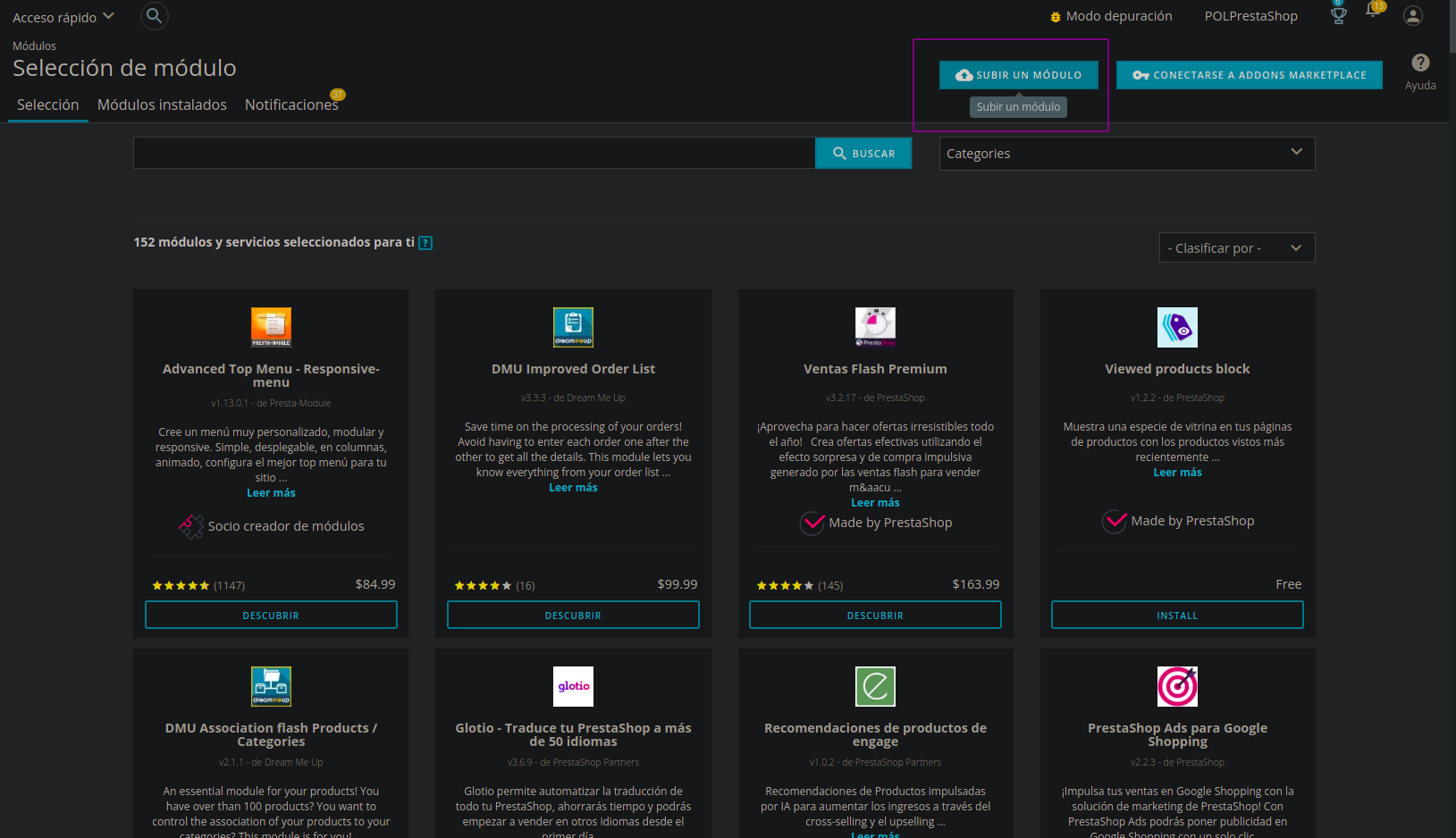This screenshot has width=1456, height=838.
Task: Open Advanced Top Menu module logo
Action: point(271,327)
